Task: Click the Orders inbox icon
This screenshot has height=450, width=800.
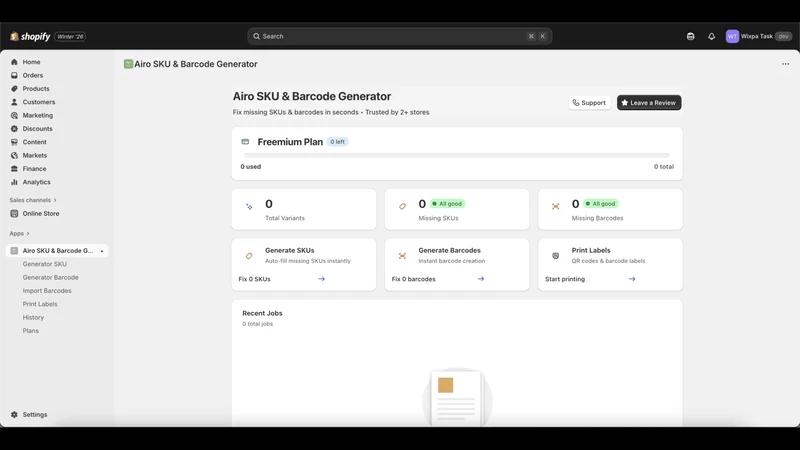Action: pyautogui.click(x=14, y=75)
